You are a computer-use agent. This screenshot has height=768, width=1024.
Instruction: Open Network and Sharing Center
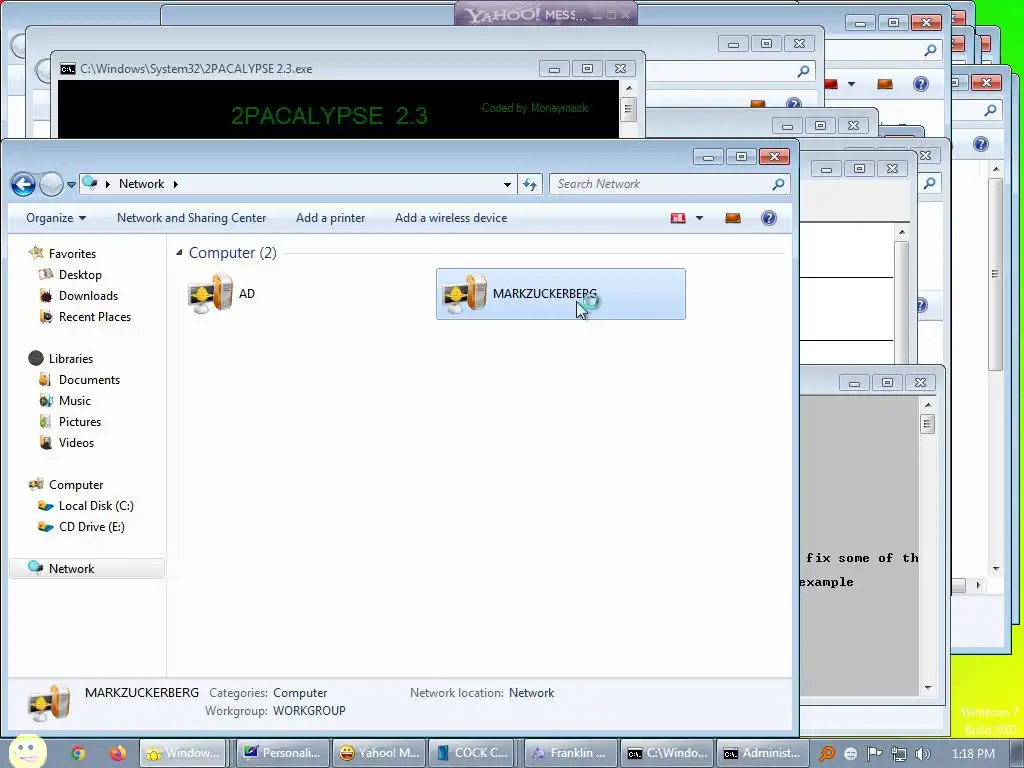[191, 218]
